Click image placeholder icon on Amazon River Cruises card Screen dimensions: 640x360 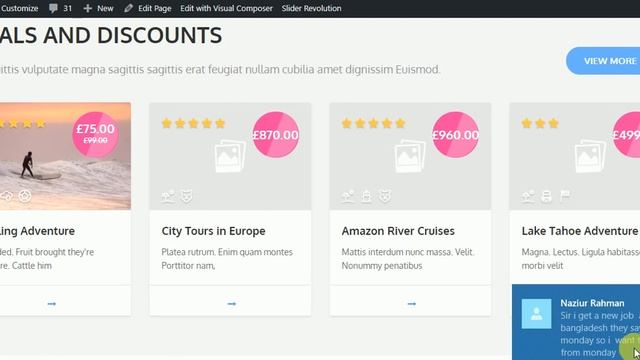coord(410,156)
